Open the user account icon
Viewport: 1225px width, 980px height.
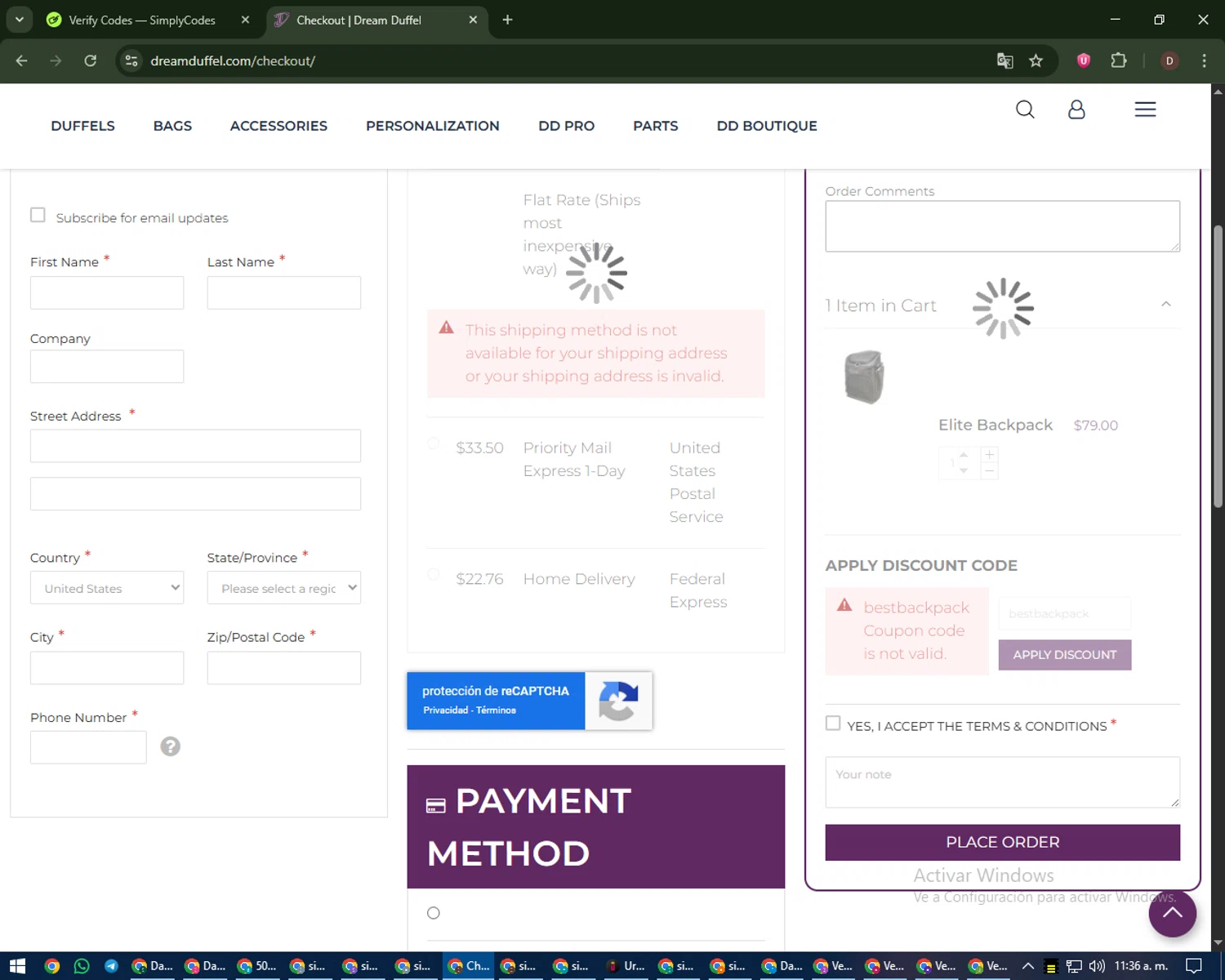(x=1076, y=109)
